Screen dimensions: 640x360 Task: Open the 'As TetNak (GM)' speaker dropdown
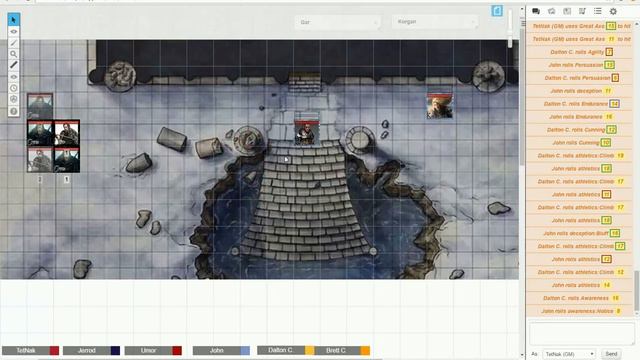click(x=569, y=354)
